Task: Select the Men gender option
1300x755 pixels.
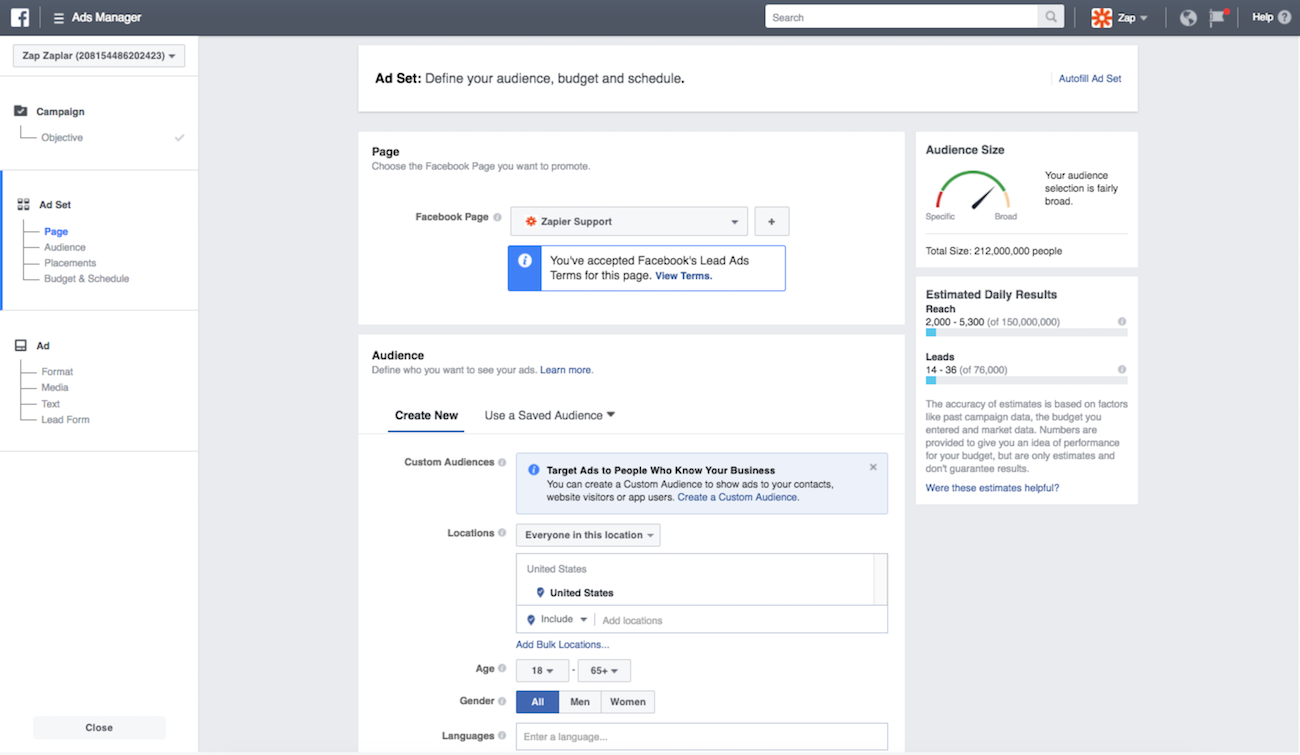Action: click(x=580, y=702)
